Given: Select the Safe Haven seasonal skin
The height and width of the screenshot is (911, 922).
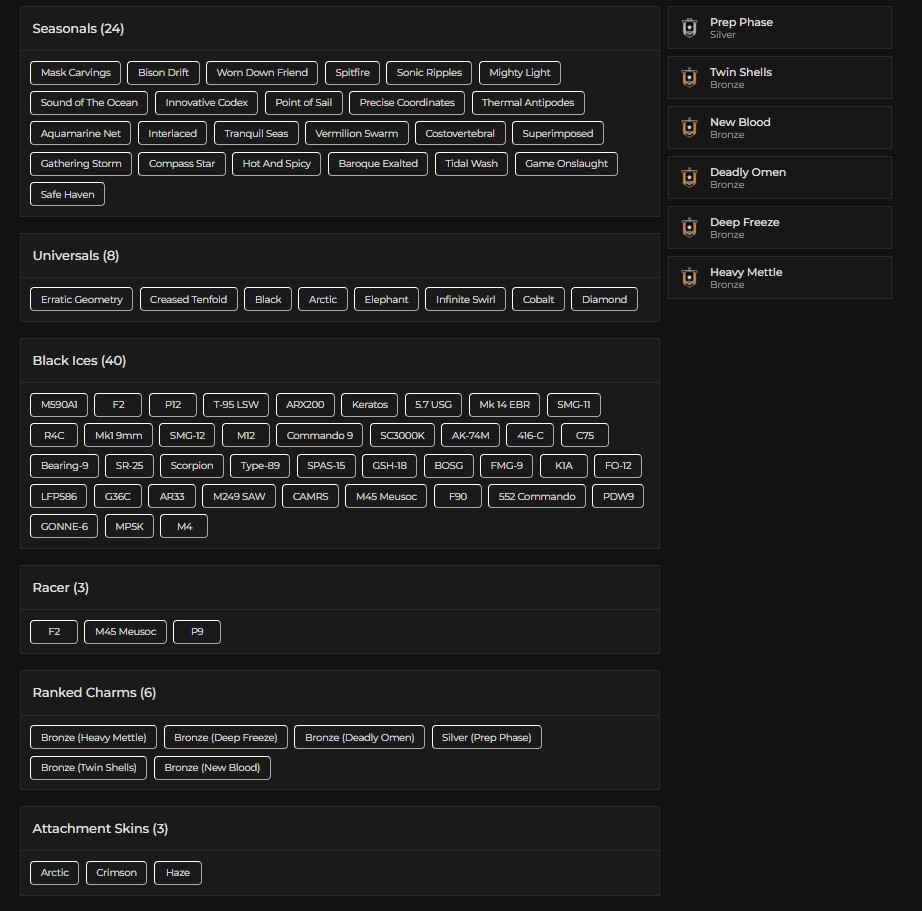Looking at the screenshot, I should 67,194.
